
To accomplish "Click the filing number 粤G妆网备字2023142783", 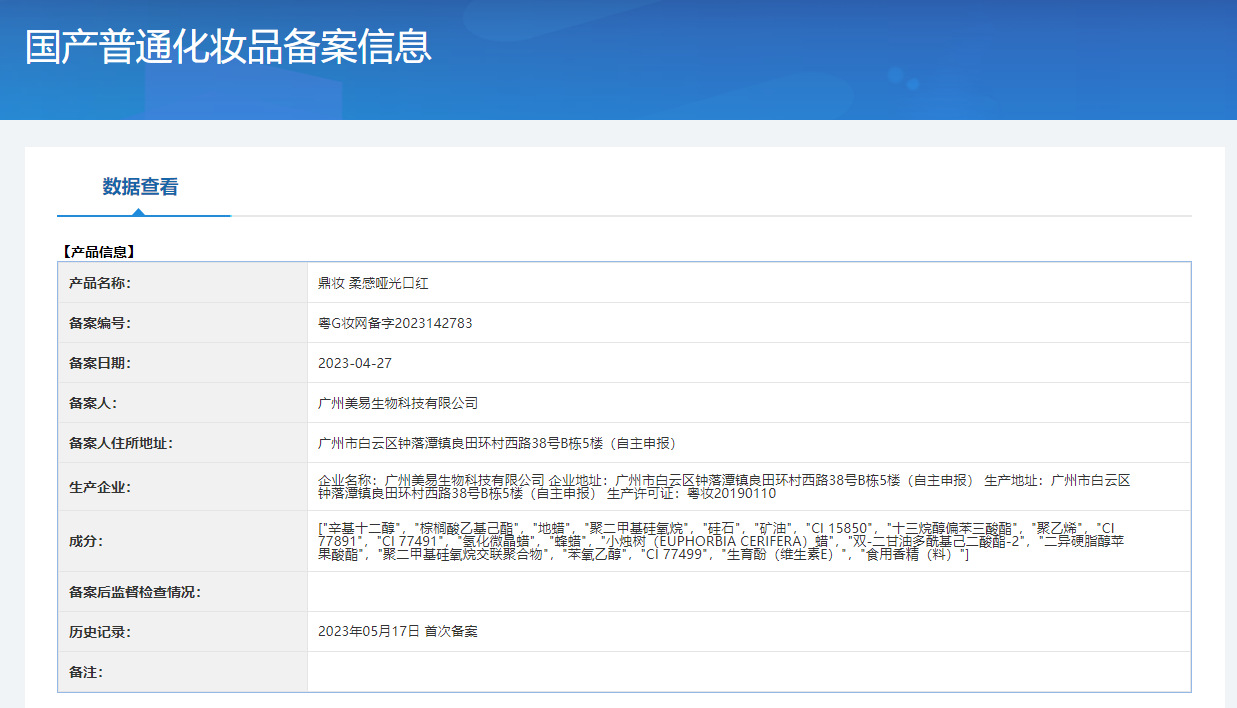I will [395, 323].
